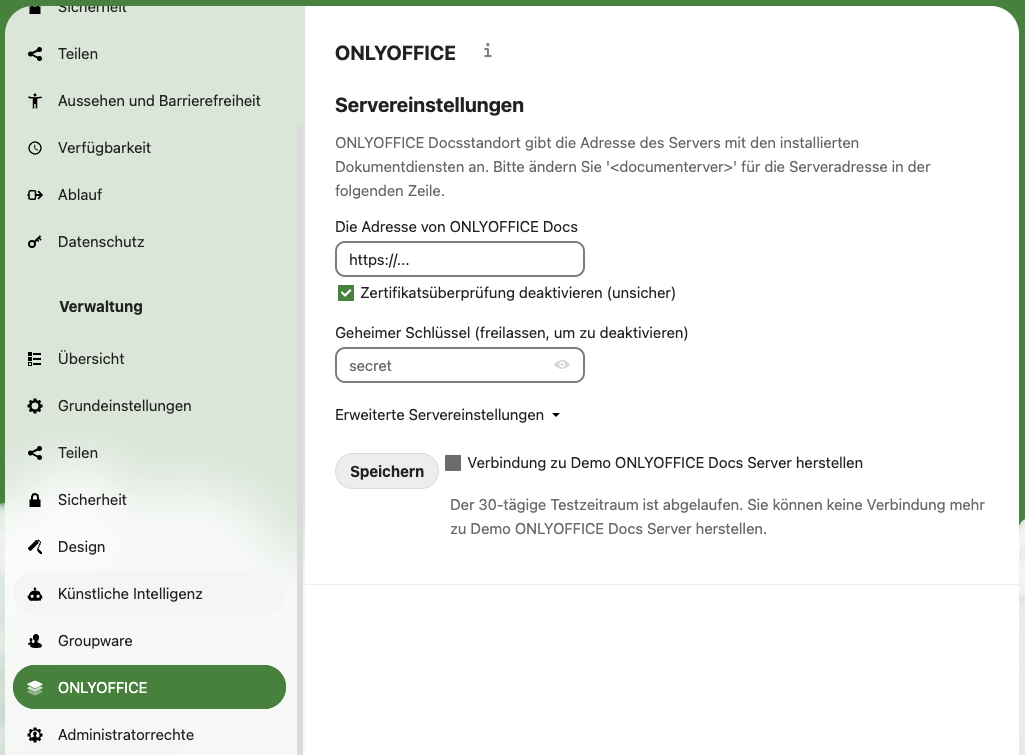Click the Servereinstellungen heading
This screenshot has width=1025, height=755.
[429, 105]
